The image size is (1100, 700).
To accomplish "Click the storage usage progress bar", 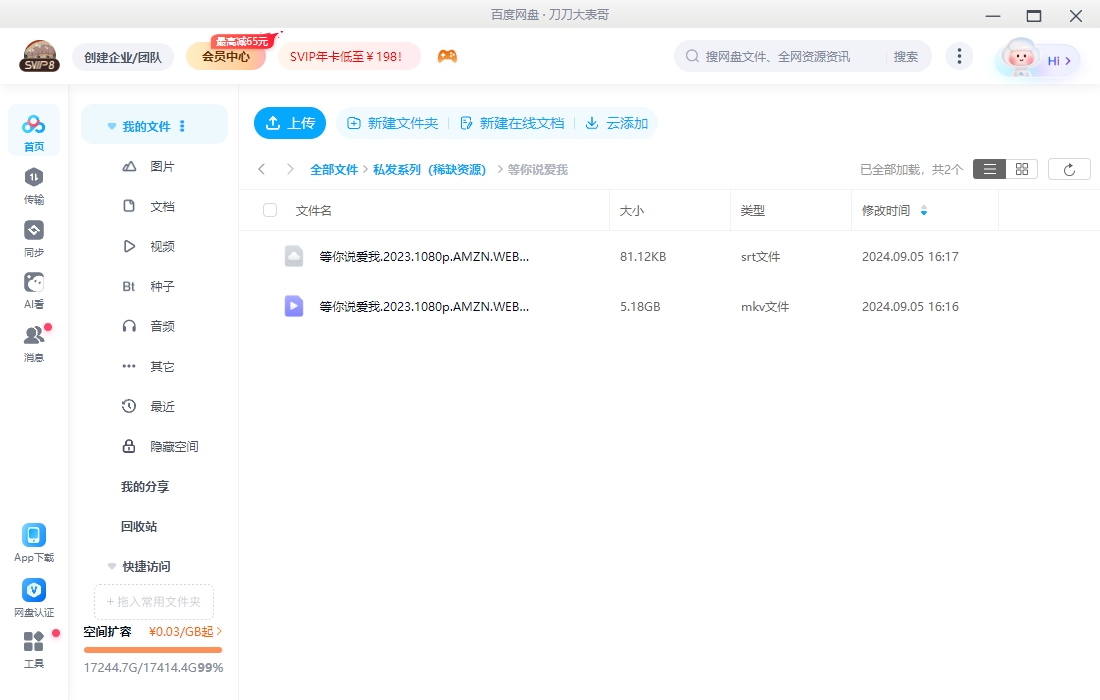I will pyautogui.click(x=152, y=649).
